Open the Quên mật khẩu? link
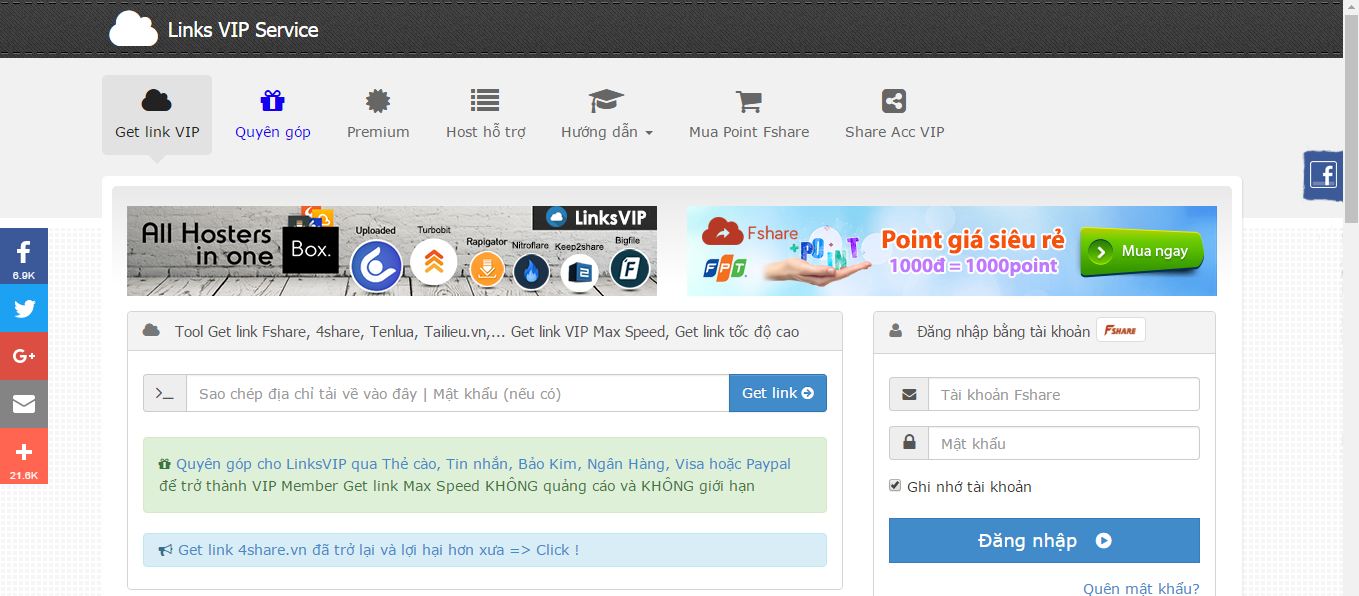The height and width of the screenshot is (596, 1359). [x=1141, y=589]
